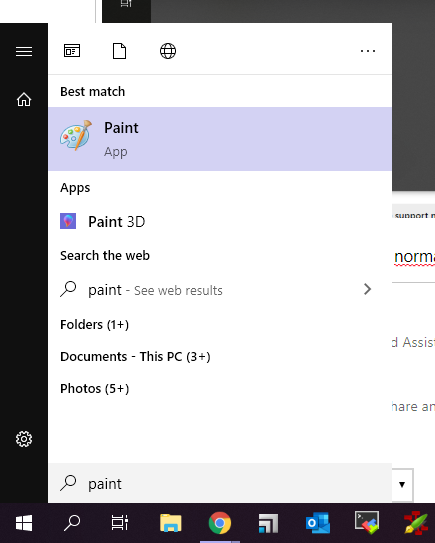Click the search box containing 'paint'

pyautogui.click(x=220, y=483)
